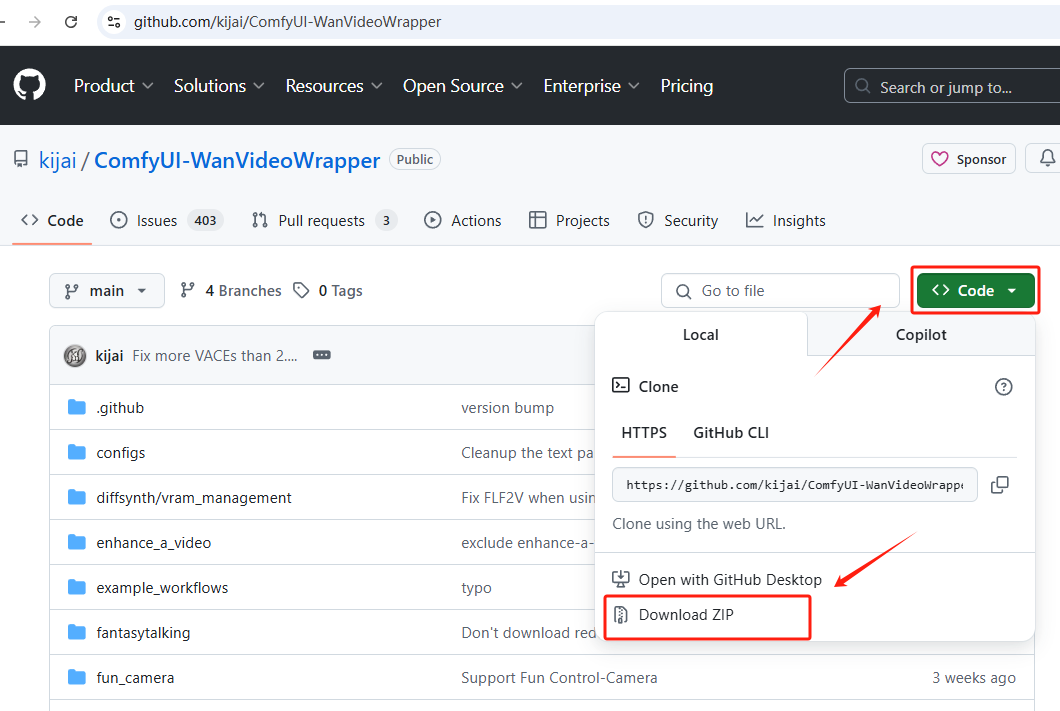Click the notifications bell icon
Screen dimensions: 1060x711
[x=1046, y=158]
